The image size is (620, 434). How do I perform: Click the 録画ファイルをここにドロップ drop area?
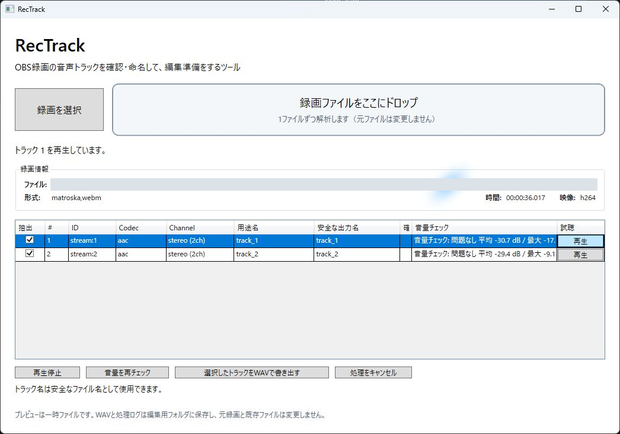tap(358, 109)
